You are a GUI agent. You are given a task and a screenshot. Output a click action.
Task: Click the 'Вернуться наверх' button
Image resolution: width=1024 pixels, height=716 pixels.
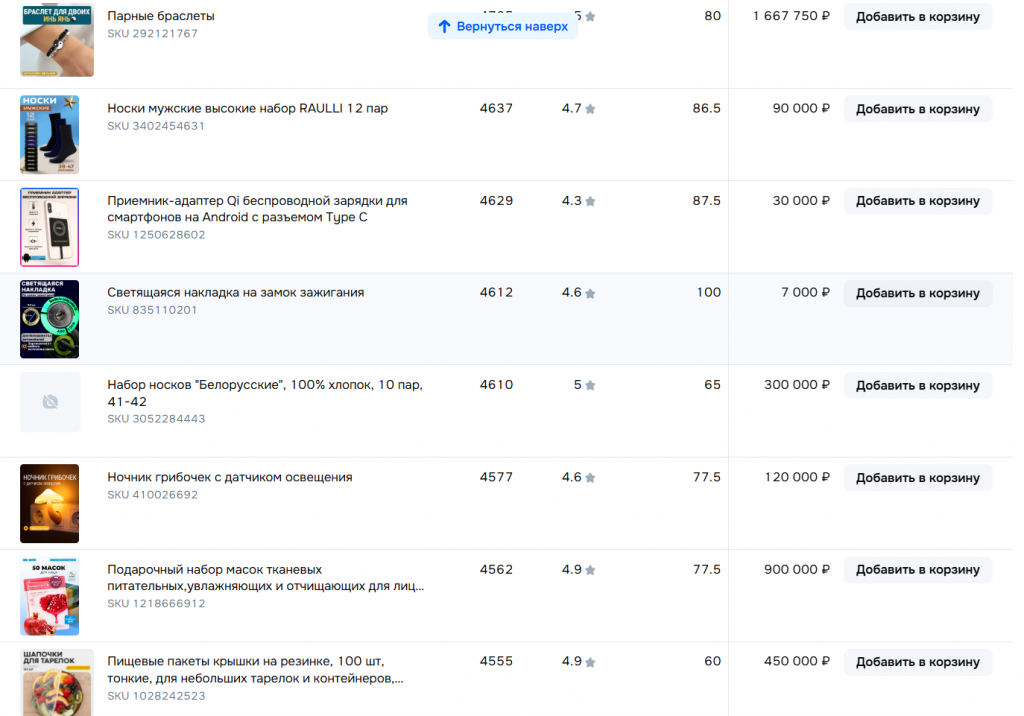(x=503, y=26)
